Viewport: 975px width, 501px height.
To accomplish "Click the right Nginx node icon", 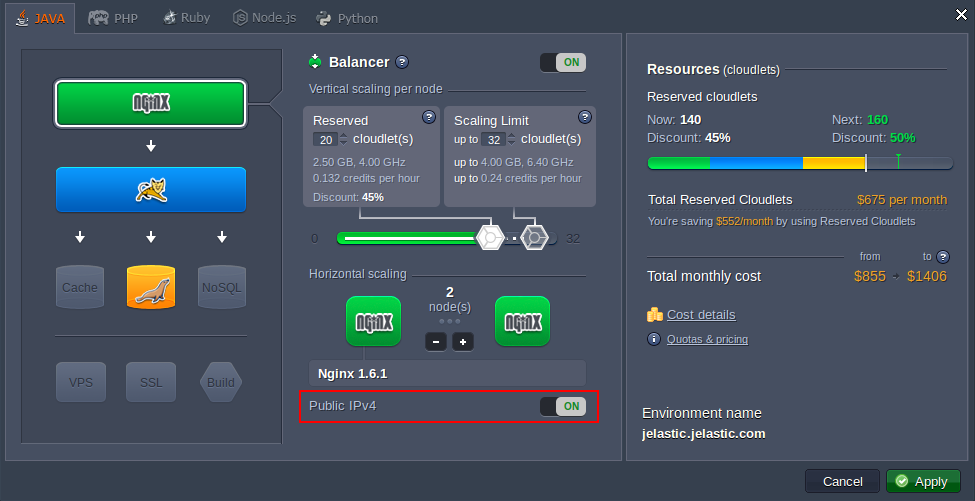I will 522,321.
